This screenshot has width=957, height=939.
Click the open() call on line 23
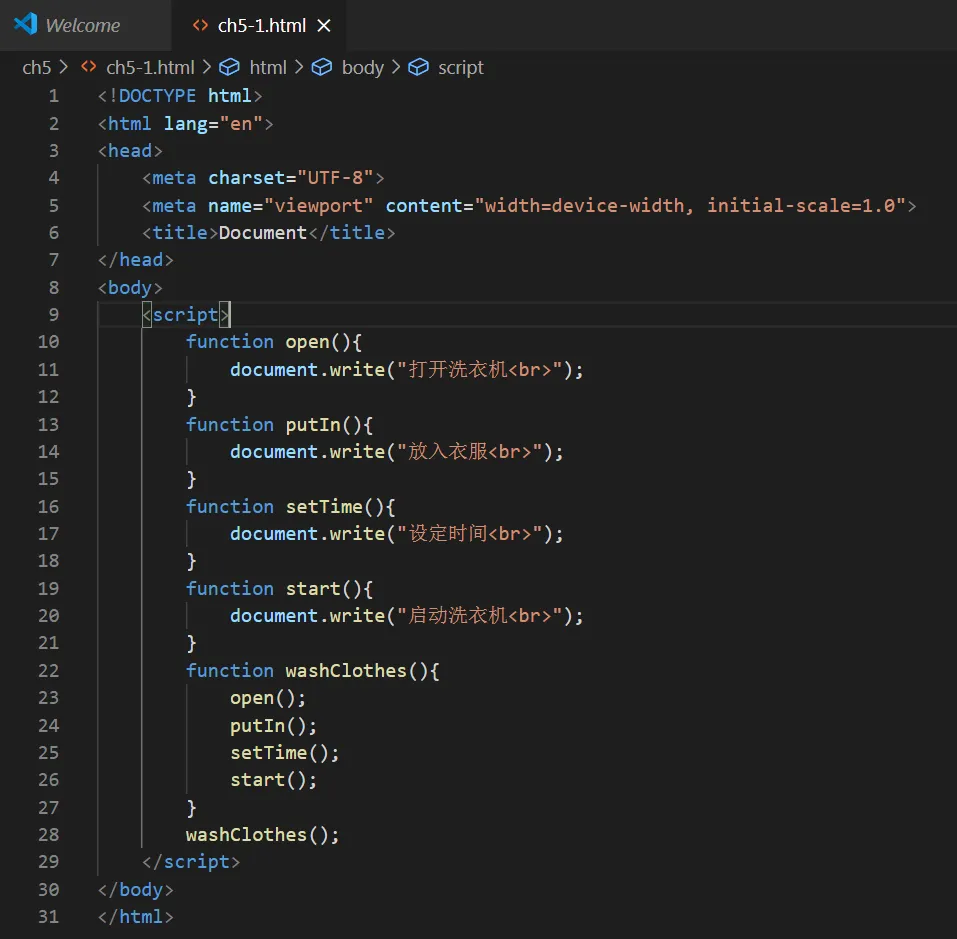[267, 698]
